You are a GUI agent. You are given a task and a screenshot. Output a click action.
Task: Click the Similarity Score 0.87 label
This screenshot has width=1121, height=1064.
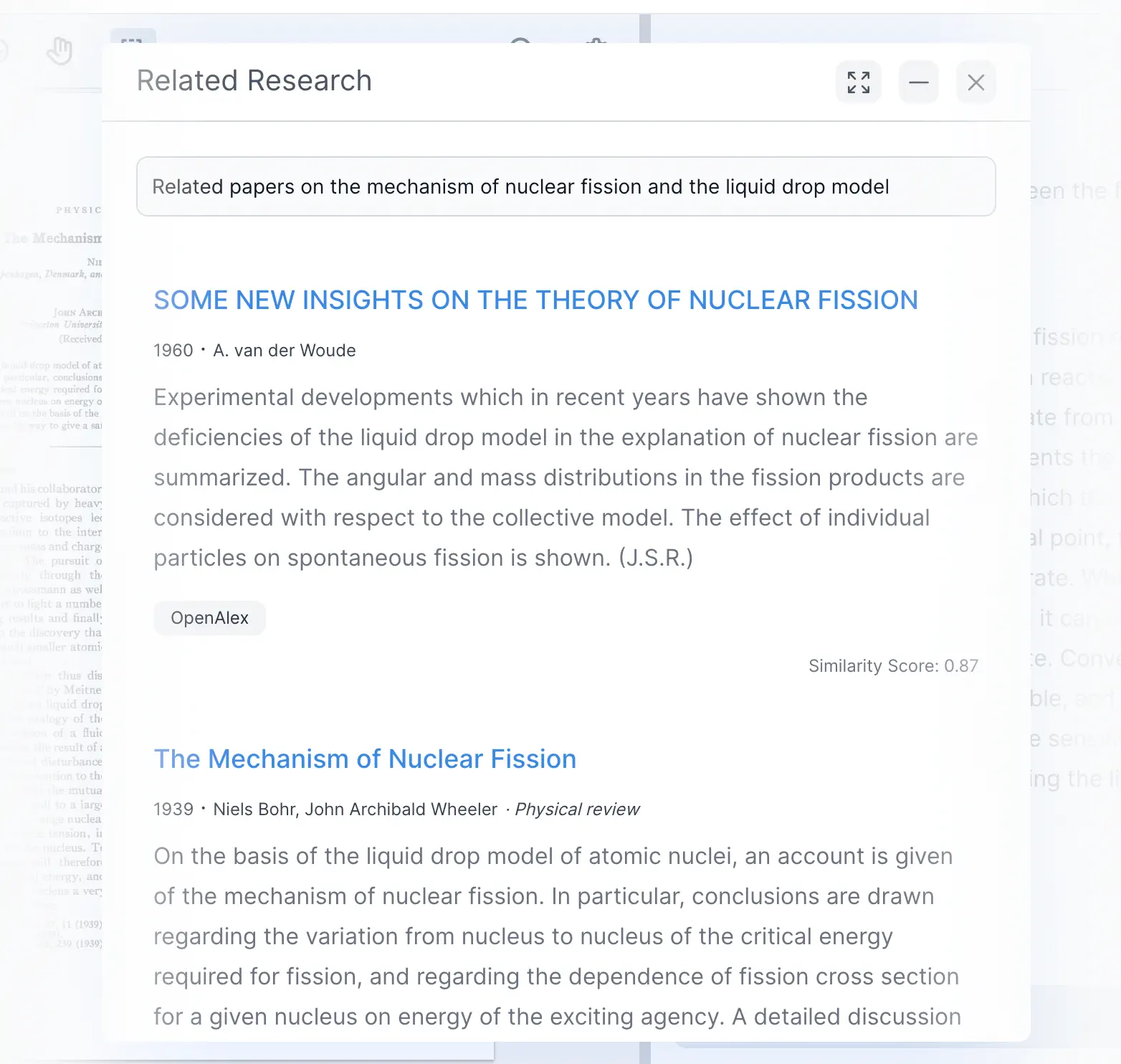(893, 665)
